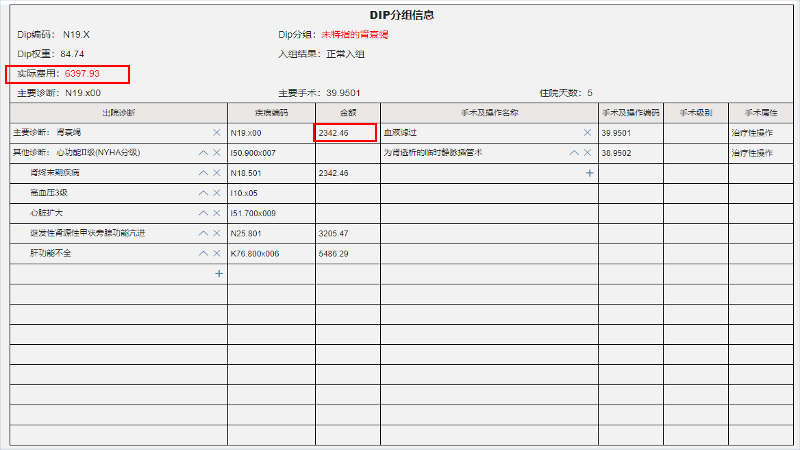Move 高血压3级 diagnosis up with arrow

pos(203,193)
